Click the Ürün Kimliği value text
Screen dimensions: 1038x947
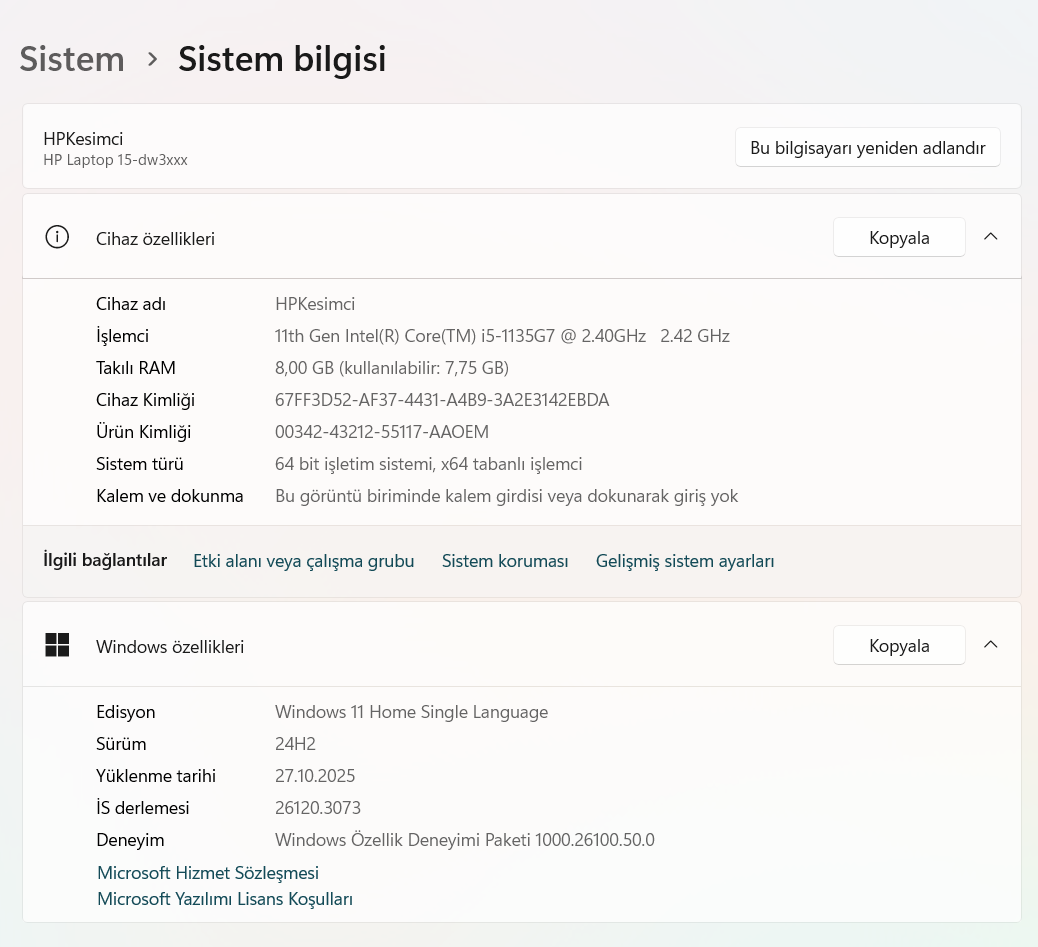[382, 432]
